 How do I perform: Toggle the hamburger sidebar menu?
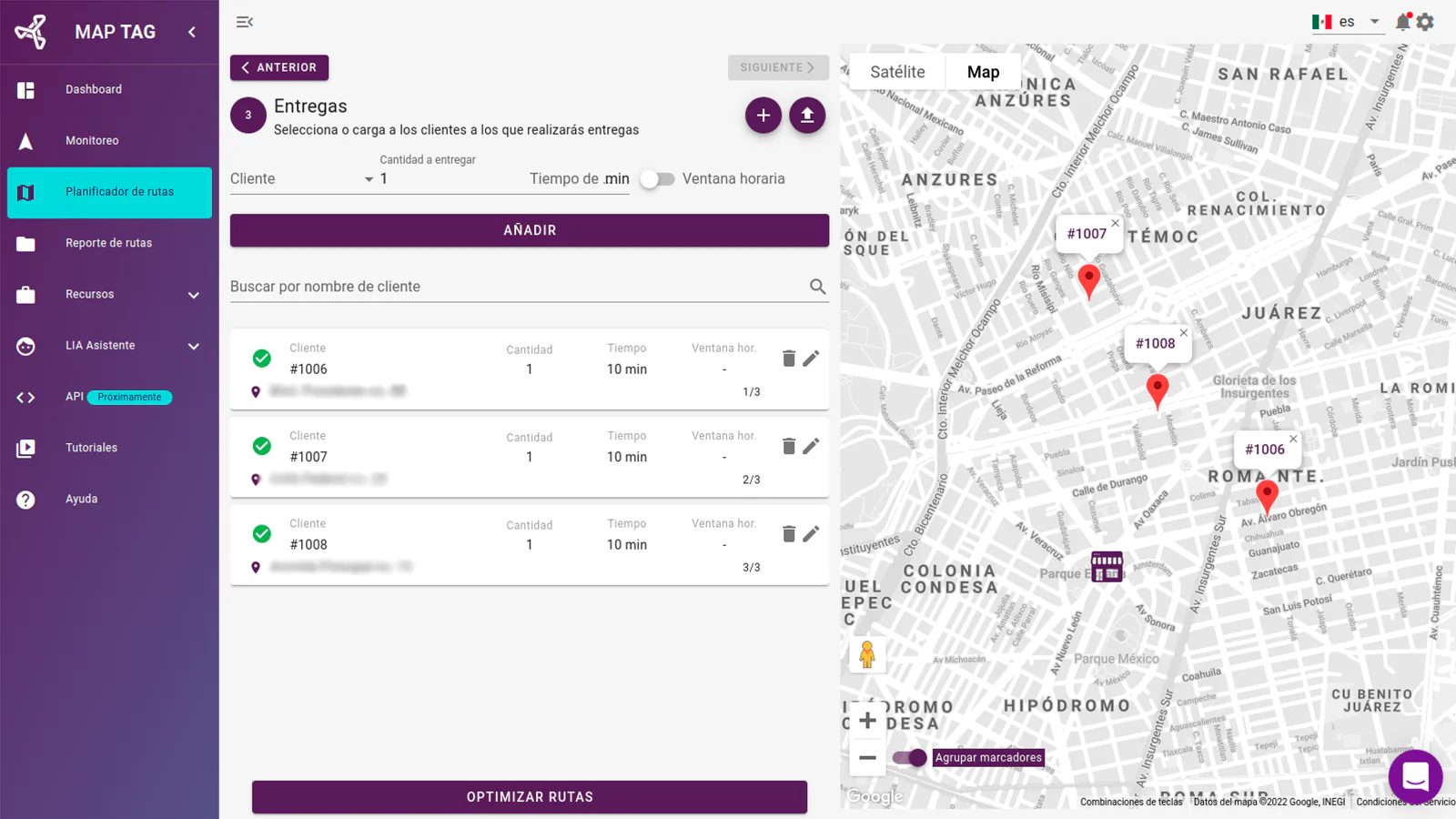(x=244, y=22)
